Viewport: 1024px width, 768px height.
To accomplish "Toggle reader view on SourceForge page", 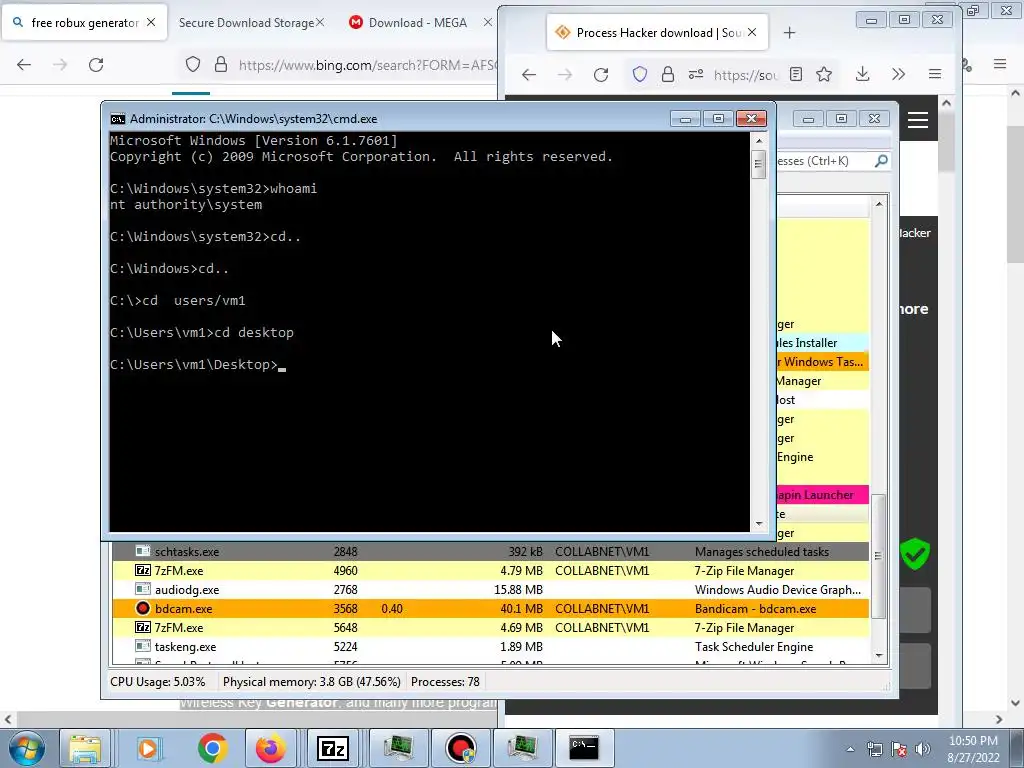I will [x=795, y=74].
